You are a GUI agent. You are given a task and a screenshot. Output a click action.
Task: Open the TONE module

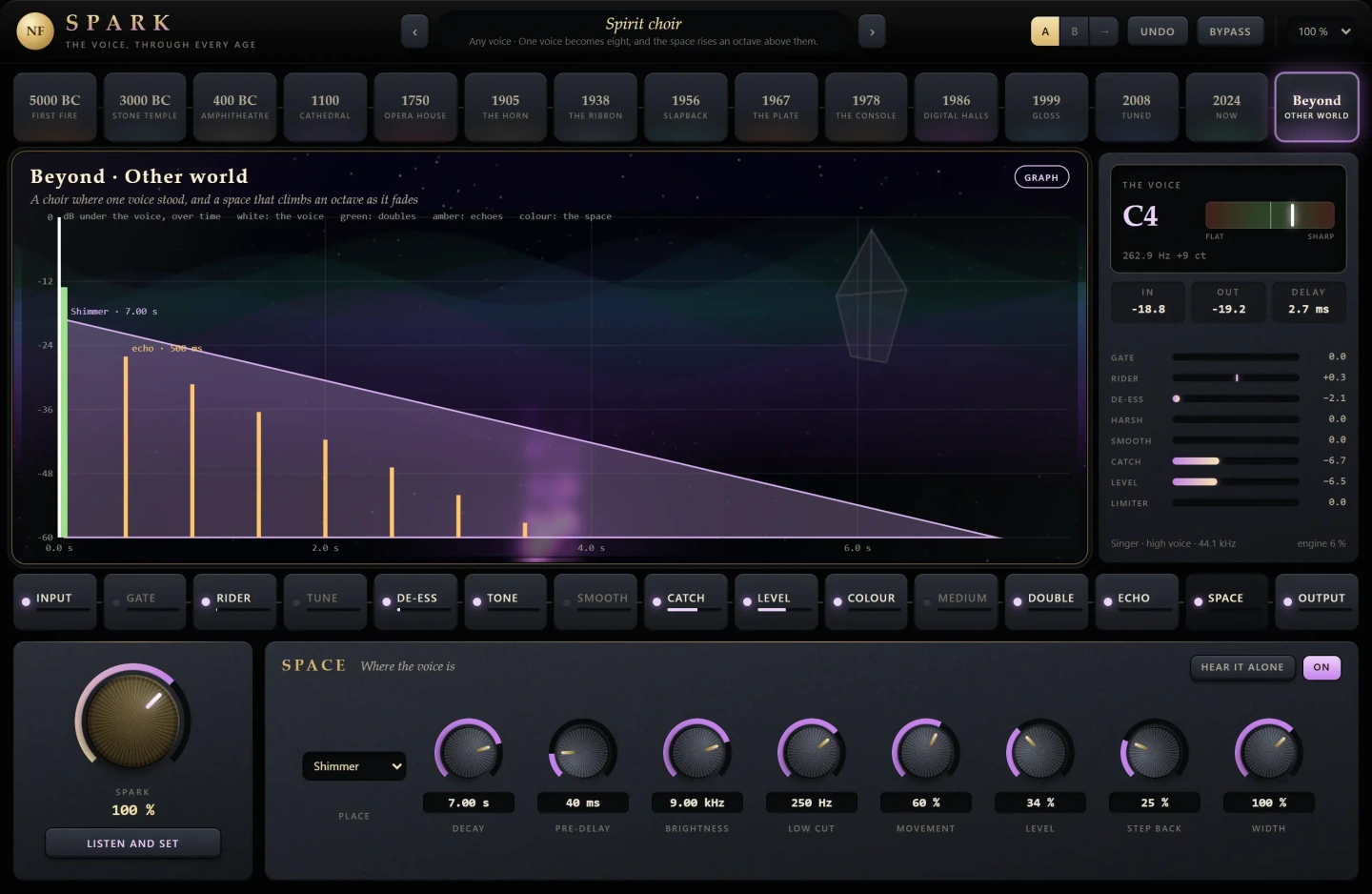pos(506,600)
